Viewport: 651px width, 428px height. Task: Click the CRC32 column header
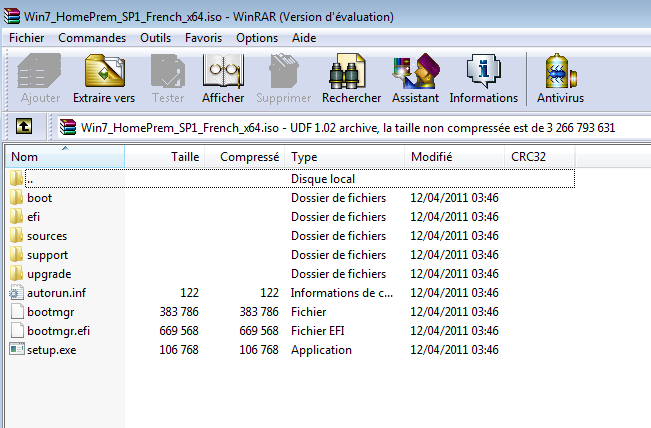527,157
